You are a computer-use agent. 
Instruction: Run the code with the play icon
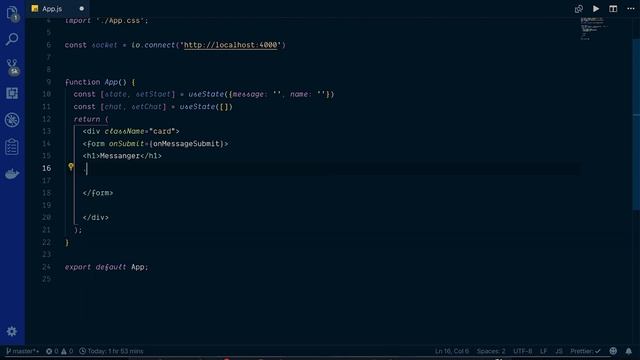(x=596, y=9)
